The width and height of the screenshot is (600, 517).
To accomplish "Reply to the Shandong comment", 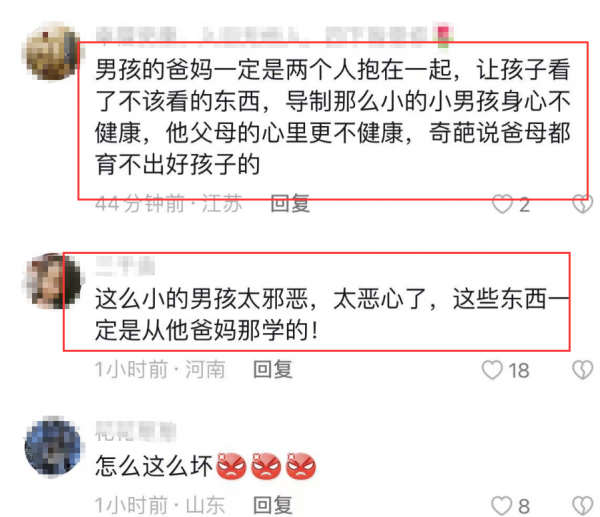I will click(273, 505).
